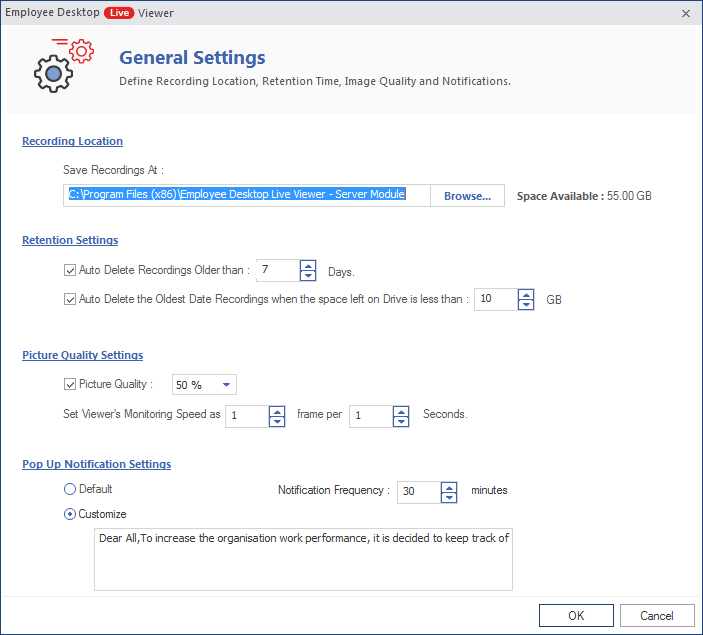703x635 pixels.
Task: Click the OK button
Action: (576, 615)
